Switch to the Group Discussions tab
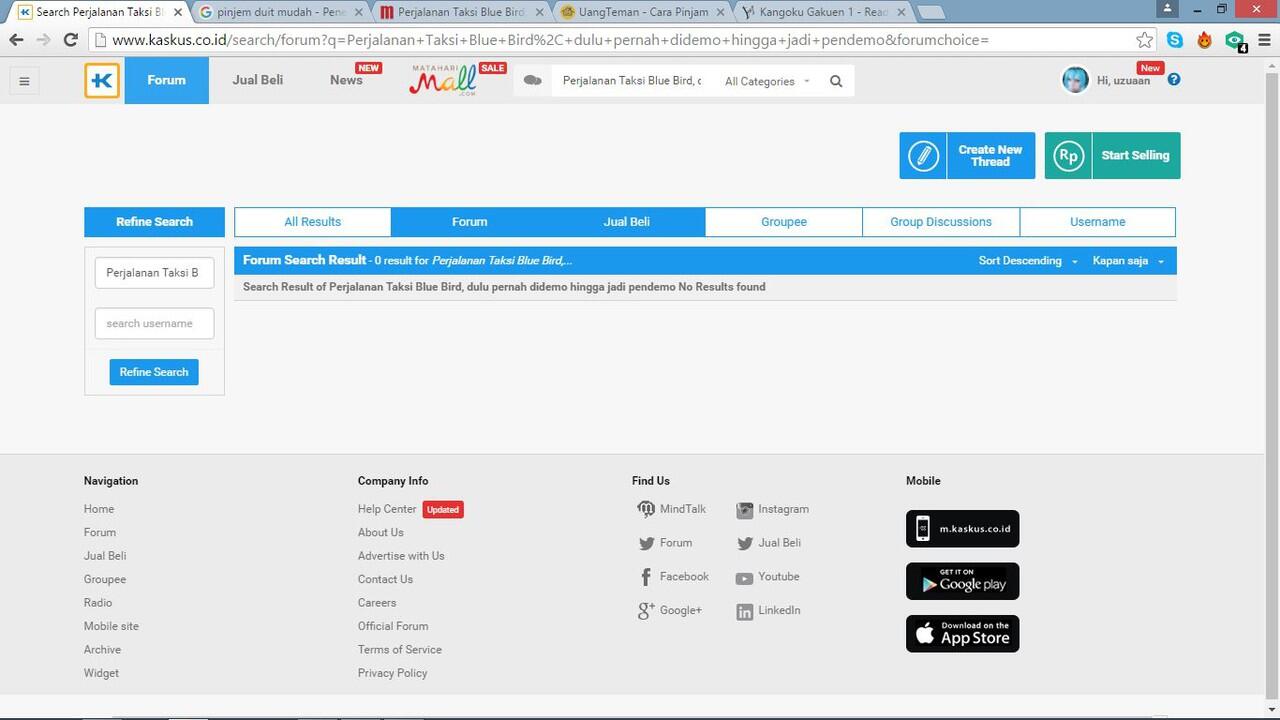Image resolution: width=1280 pixels, height=720 pixels. tap(941, 222)
